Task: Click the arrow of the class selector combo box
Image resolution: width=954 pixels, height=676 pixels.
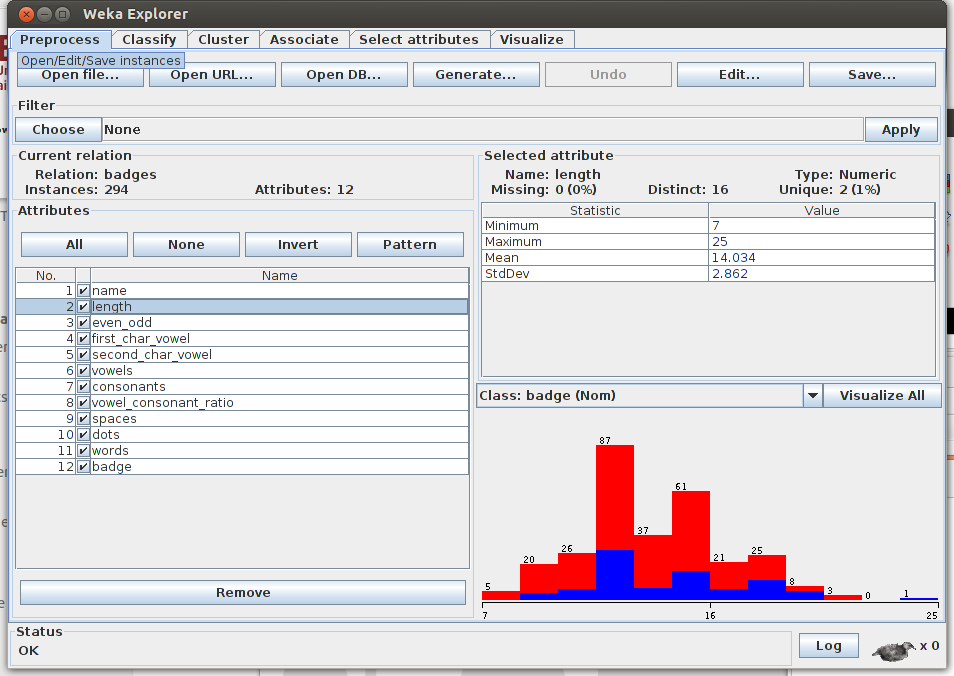Action: (811, 396)
